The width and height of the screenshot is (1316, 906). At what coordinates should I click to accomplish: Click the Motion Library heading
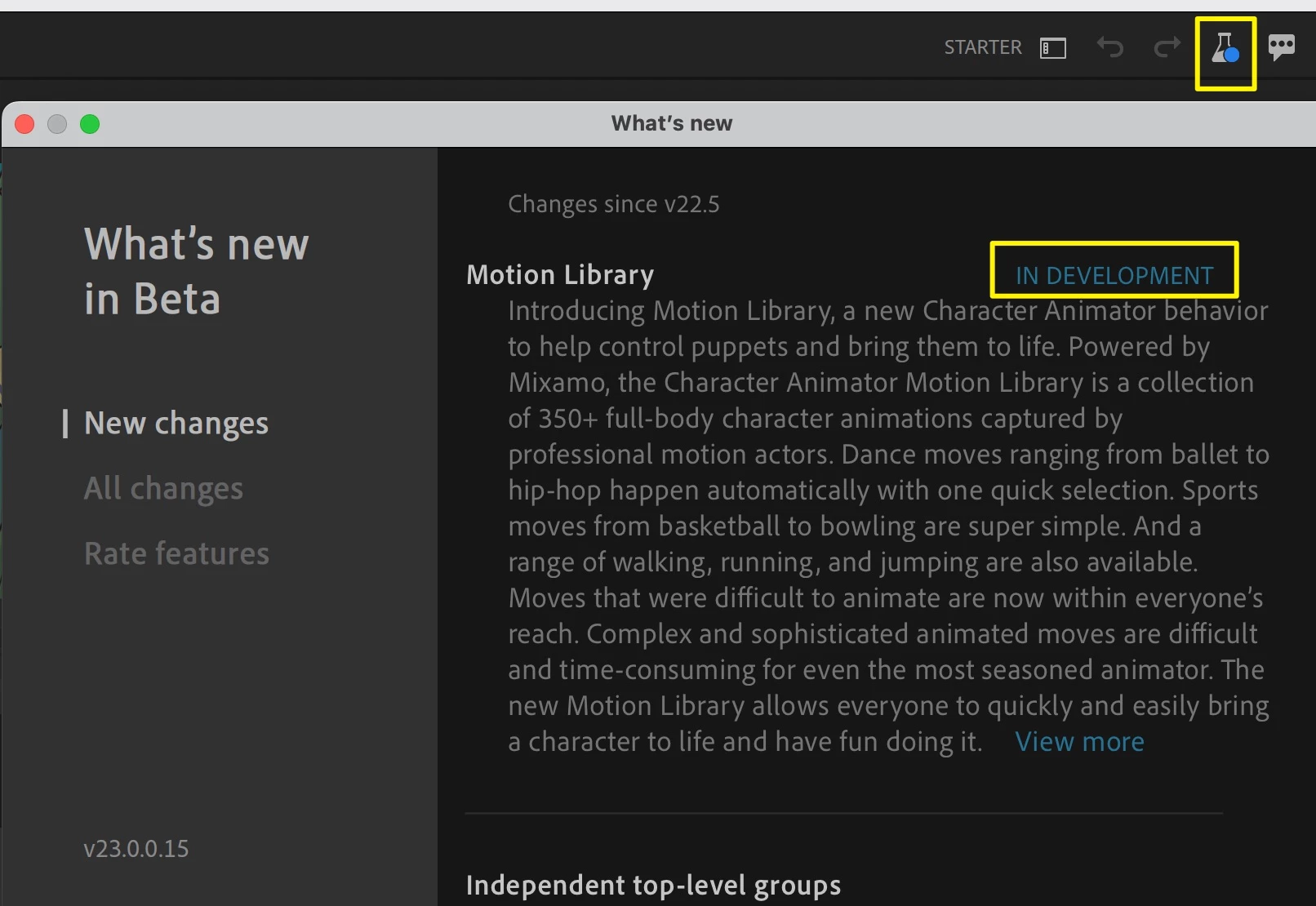[x=560, y=275]
